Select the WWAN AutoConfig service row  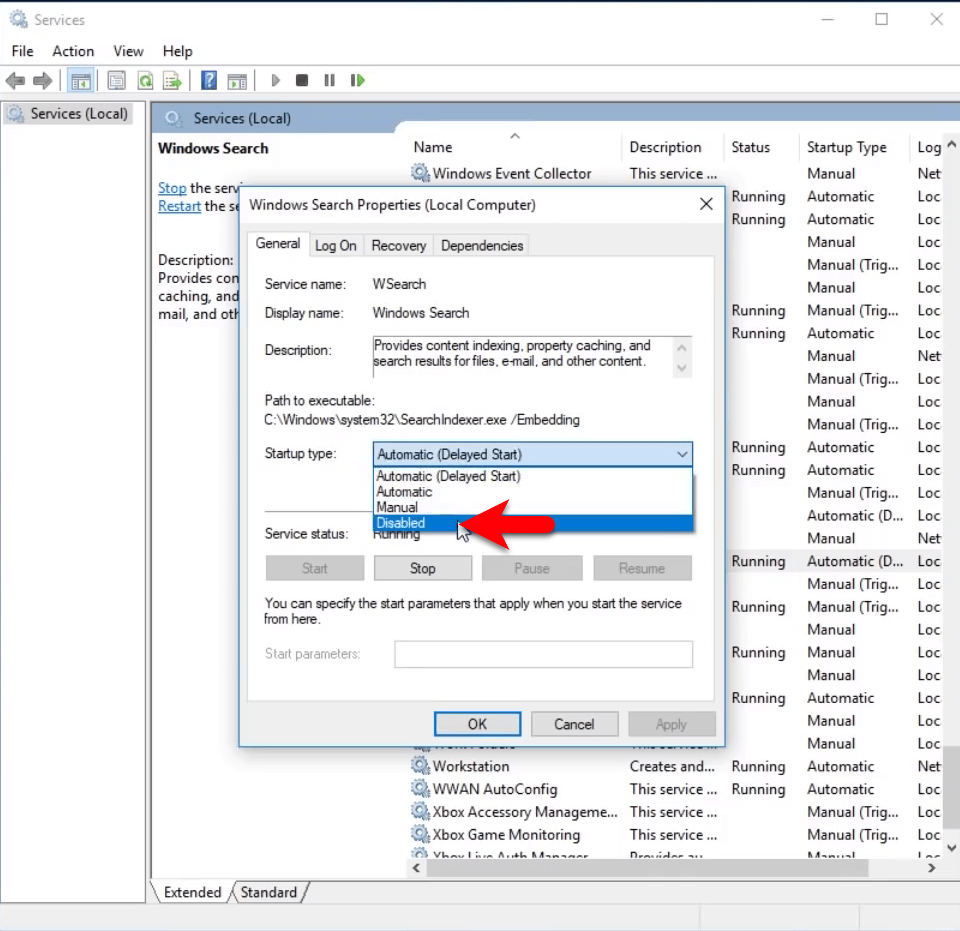677,788
